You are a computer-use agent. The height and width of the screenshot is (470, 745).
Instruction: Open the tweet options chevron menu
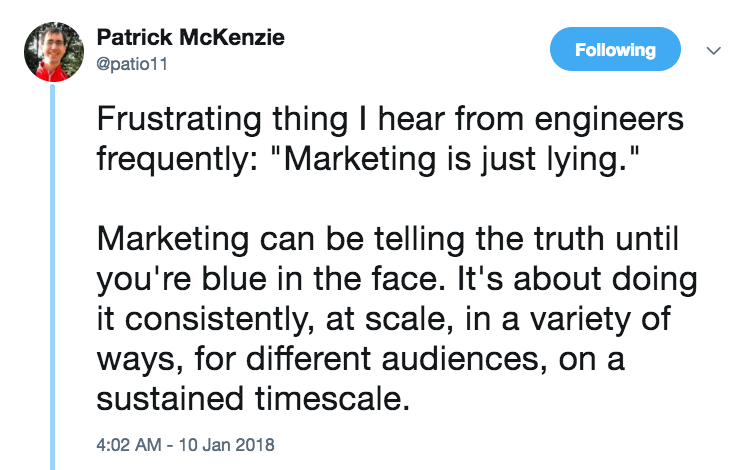(x=713, y=50)
